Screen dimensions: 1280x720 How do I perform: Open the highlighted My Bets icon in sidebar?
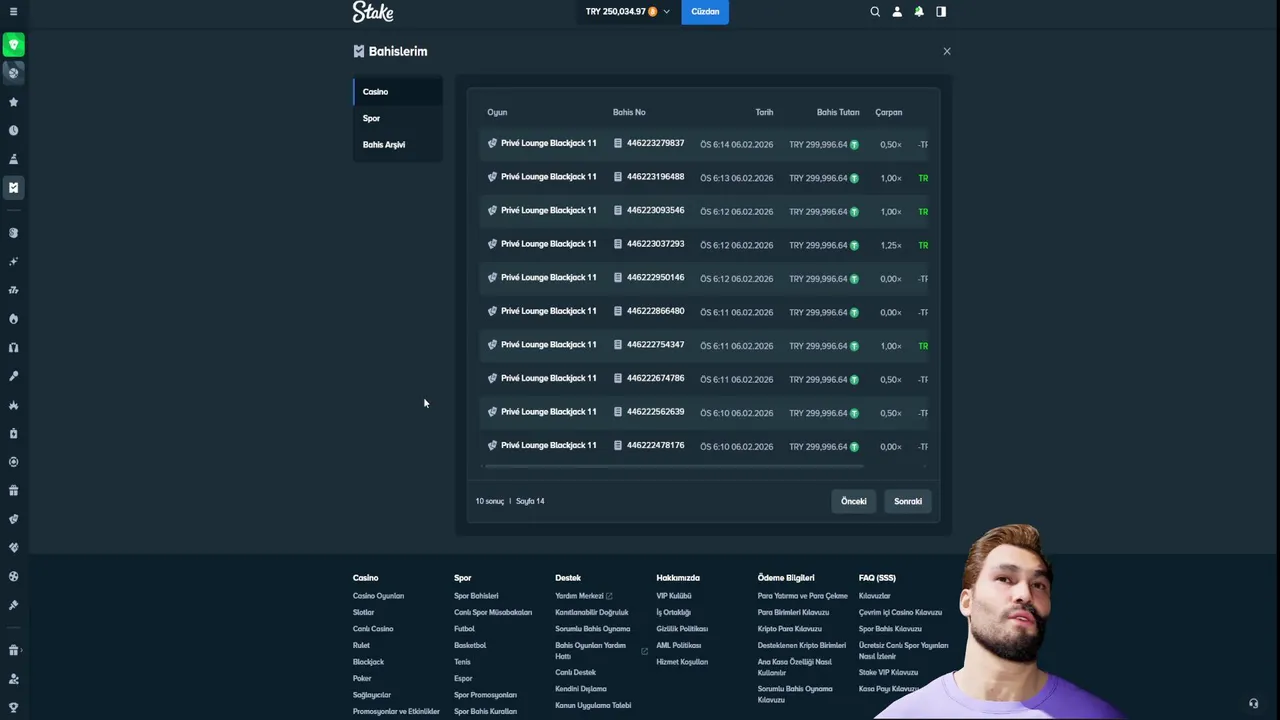click(13, 188)
